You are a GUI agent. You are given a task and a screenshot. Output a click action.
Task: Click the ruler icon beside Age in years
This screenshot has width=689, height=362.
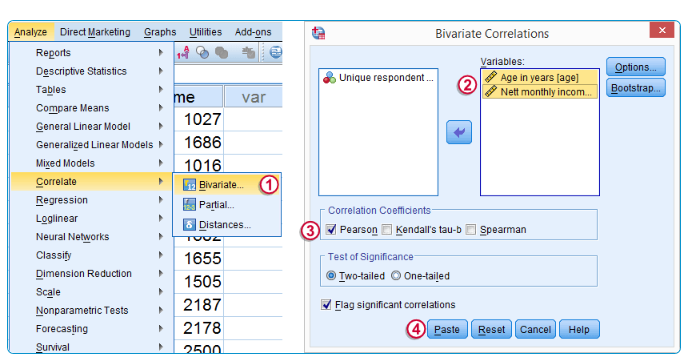pyautogui.click(x=491, y=77)
